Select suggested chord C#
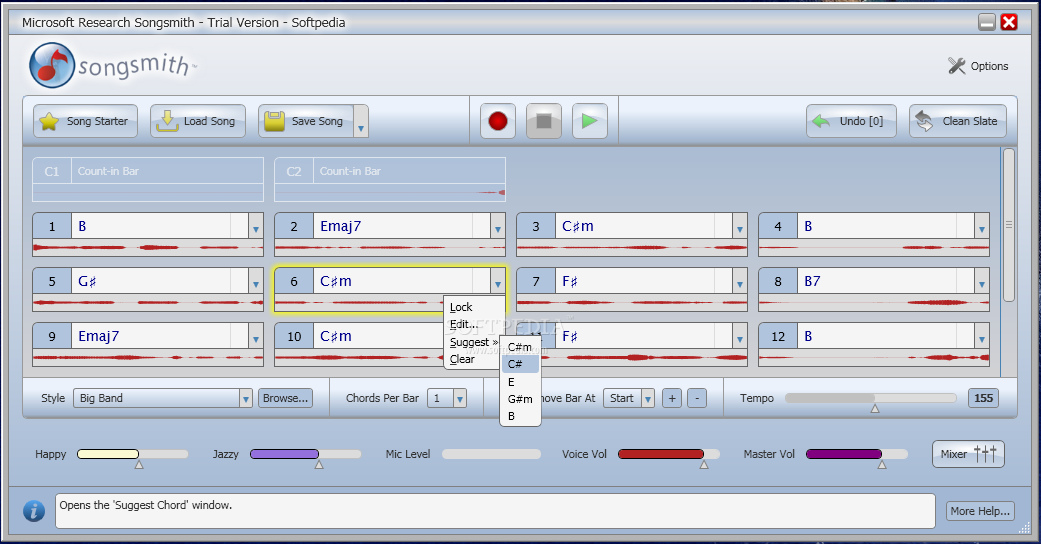Image resolution: width=1041 pixels, height=544 pixels. [x=520, y=364]
